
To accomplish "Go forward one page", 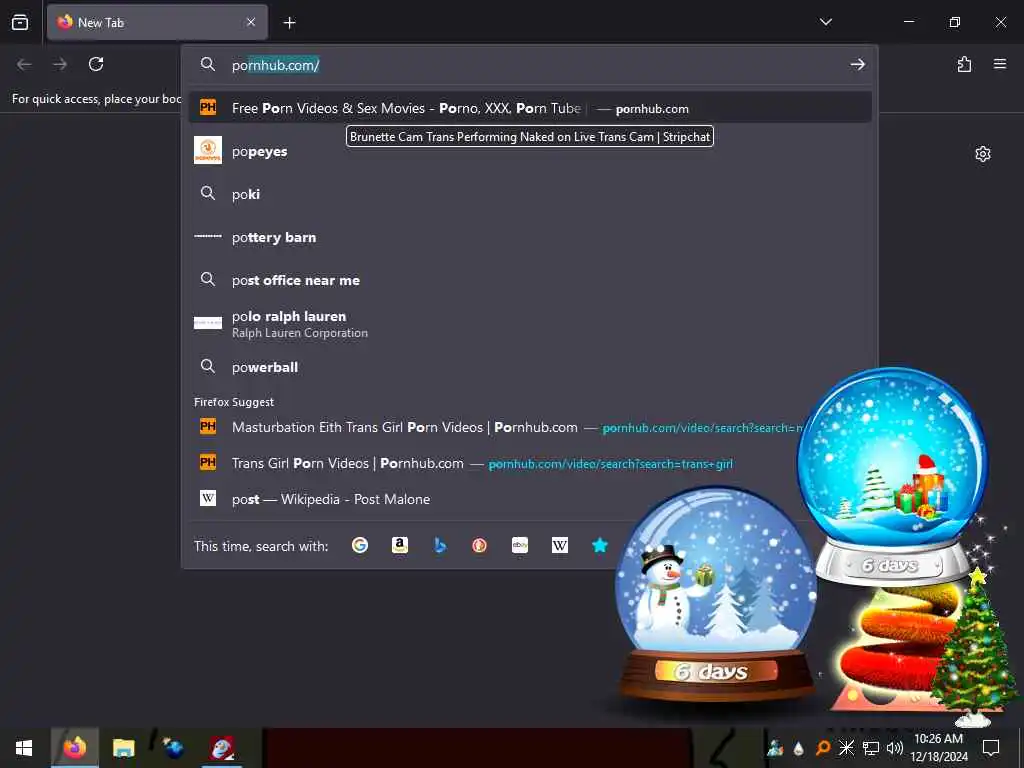I will coord(60,64).
